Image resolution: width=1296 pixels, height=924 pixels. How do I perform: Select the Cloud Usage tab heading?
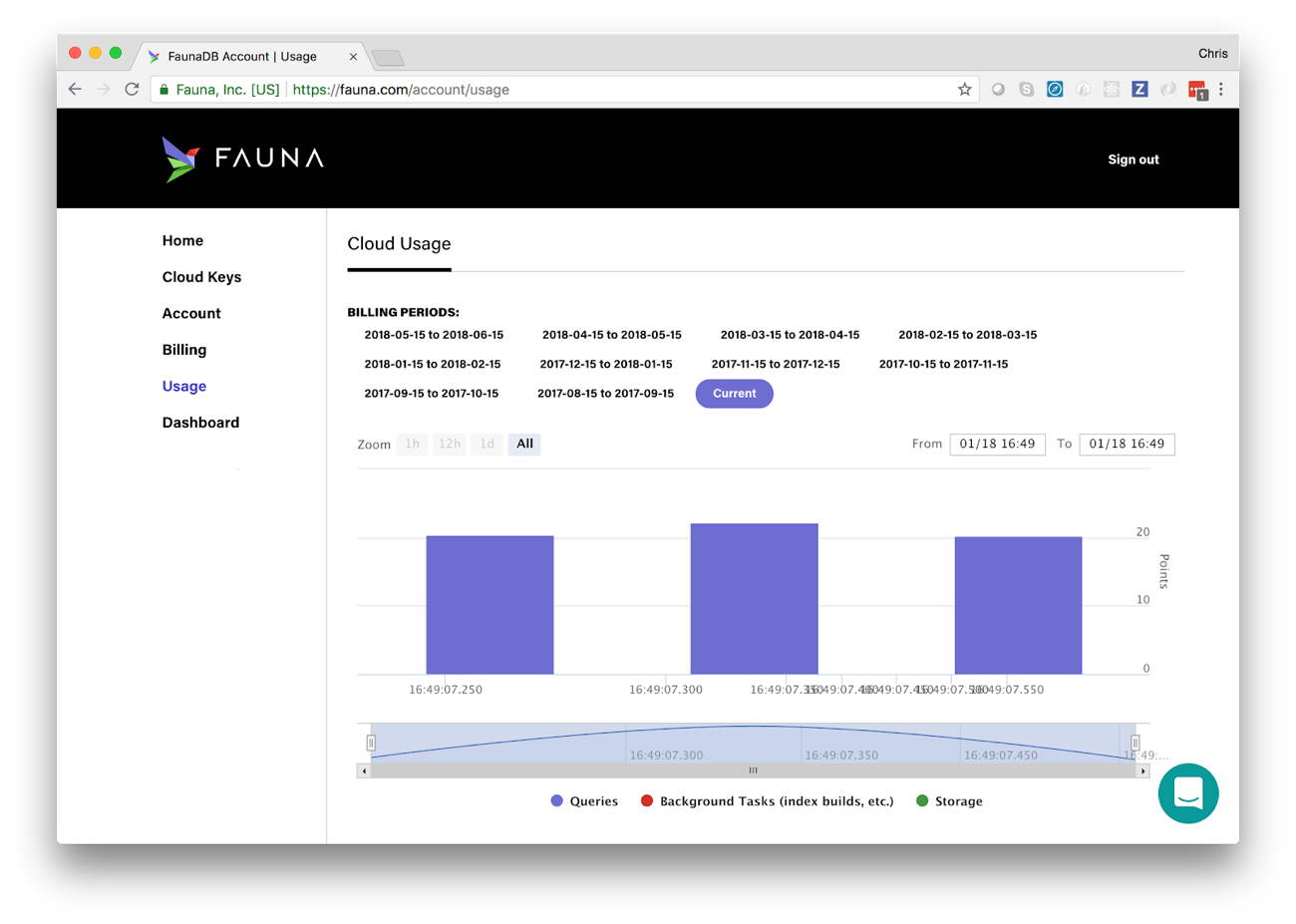(399, 244)
